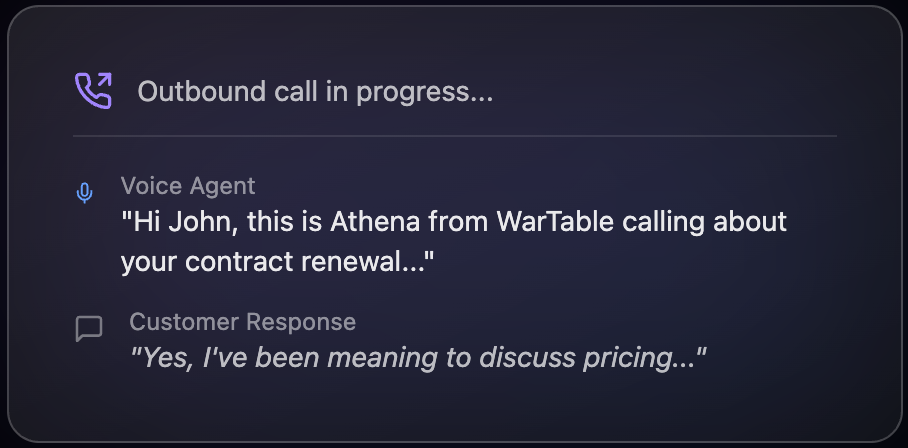Click the outbound call phone icon
This screenshot has width=908, height=448.
pyautogui.click(x=93, y=91)
